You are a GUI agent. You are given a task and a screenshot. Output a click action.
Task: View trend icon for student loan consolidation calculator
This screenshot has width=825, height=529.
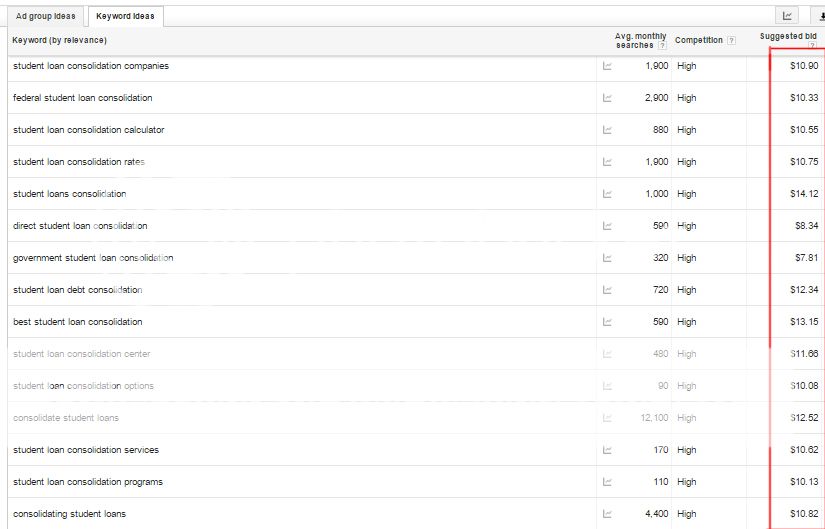click(607, 130)
